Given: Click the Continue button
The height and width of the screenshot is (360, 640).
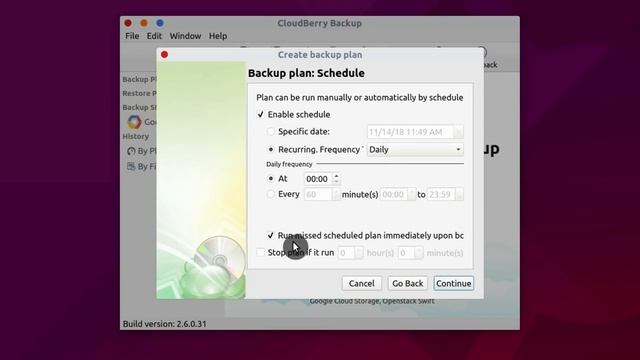Looking at the screenshot, I should (x=453, y=283).
